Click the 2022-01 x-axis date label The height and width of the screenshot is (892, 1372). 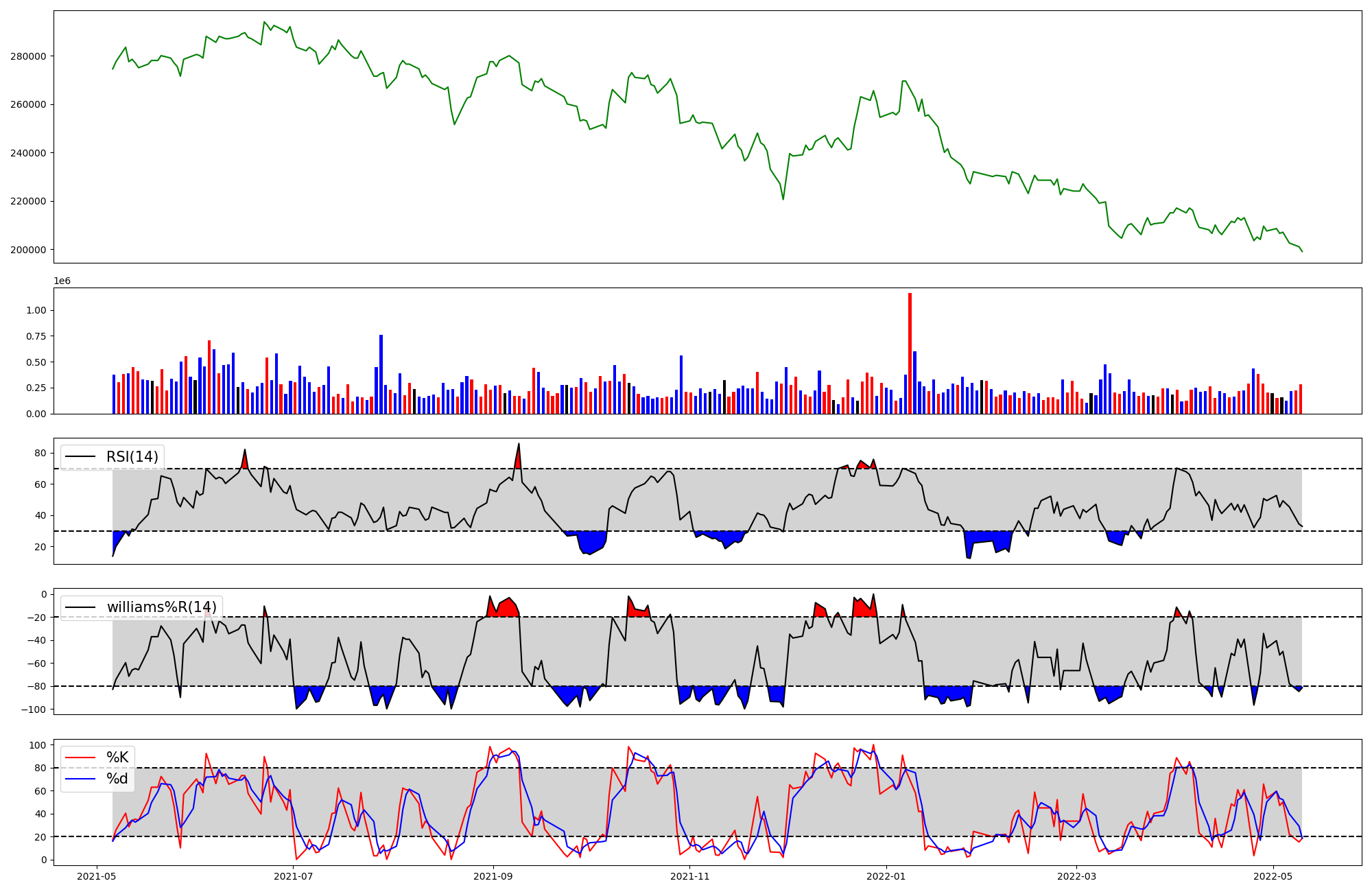(x=886, y=876)
